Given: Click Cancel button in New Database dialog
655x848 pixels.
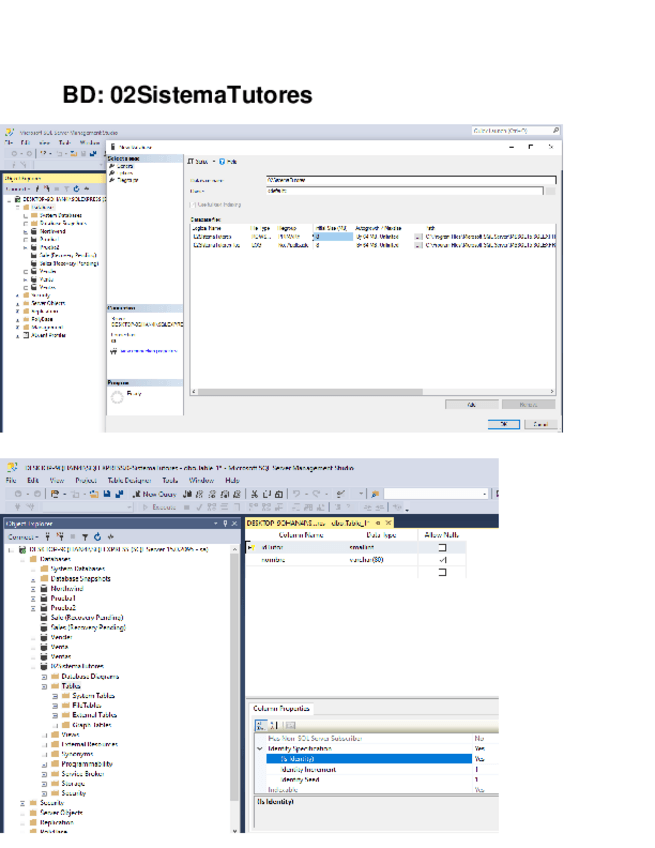Looking at the screenshot, I should pyautogui.click(x=539, y=424).
